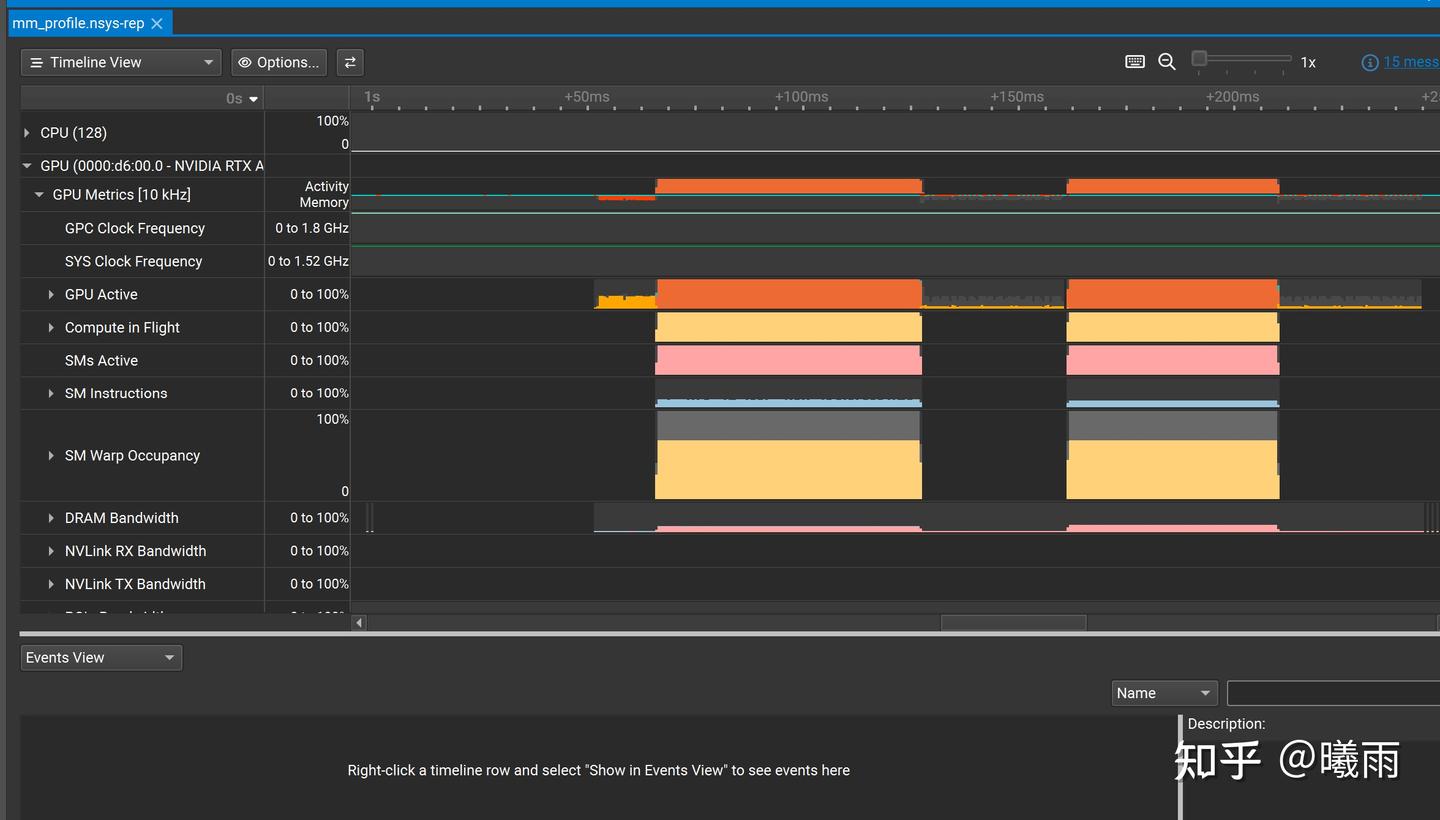Open the 15 messages link
Viewport: 1440px width, 820px height.
[x=1411, y=62]
